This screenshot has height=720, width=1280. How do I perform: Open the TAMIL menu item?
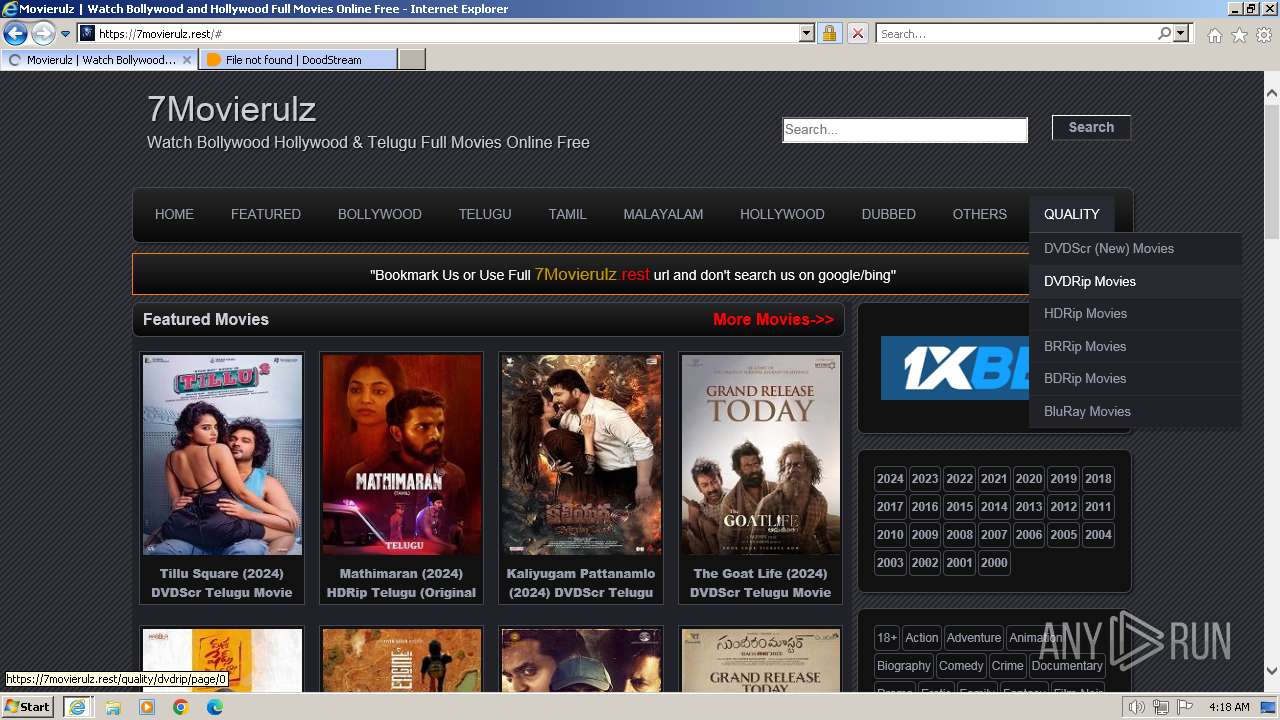click(567, 214)
